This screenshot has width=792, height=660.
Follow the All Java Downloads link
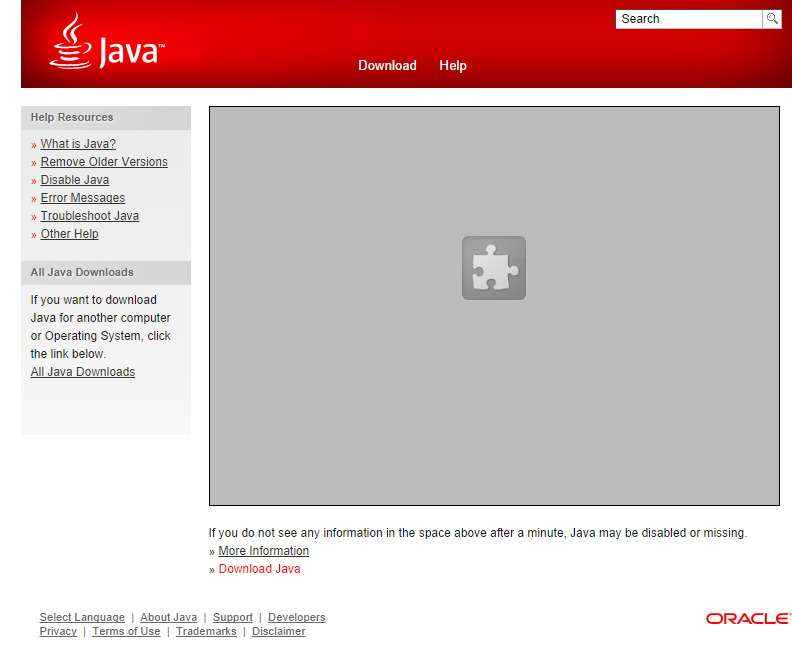83,372
